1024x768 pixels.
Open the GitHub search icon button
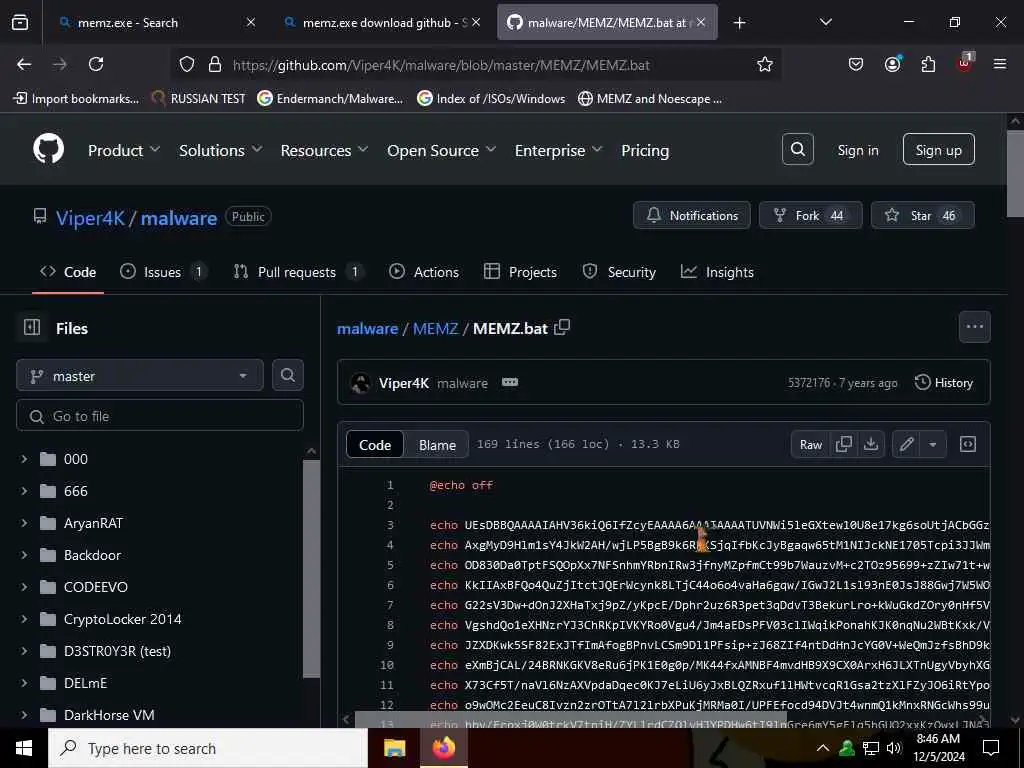pyautogui.click(x=797, y=150)
